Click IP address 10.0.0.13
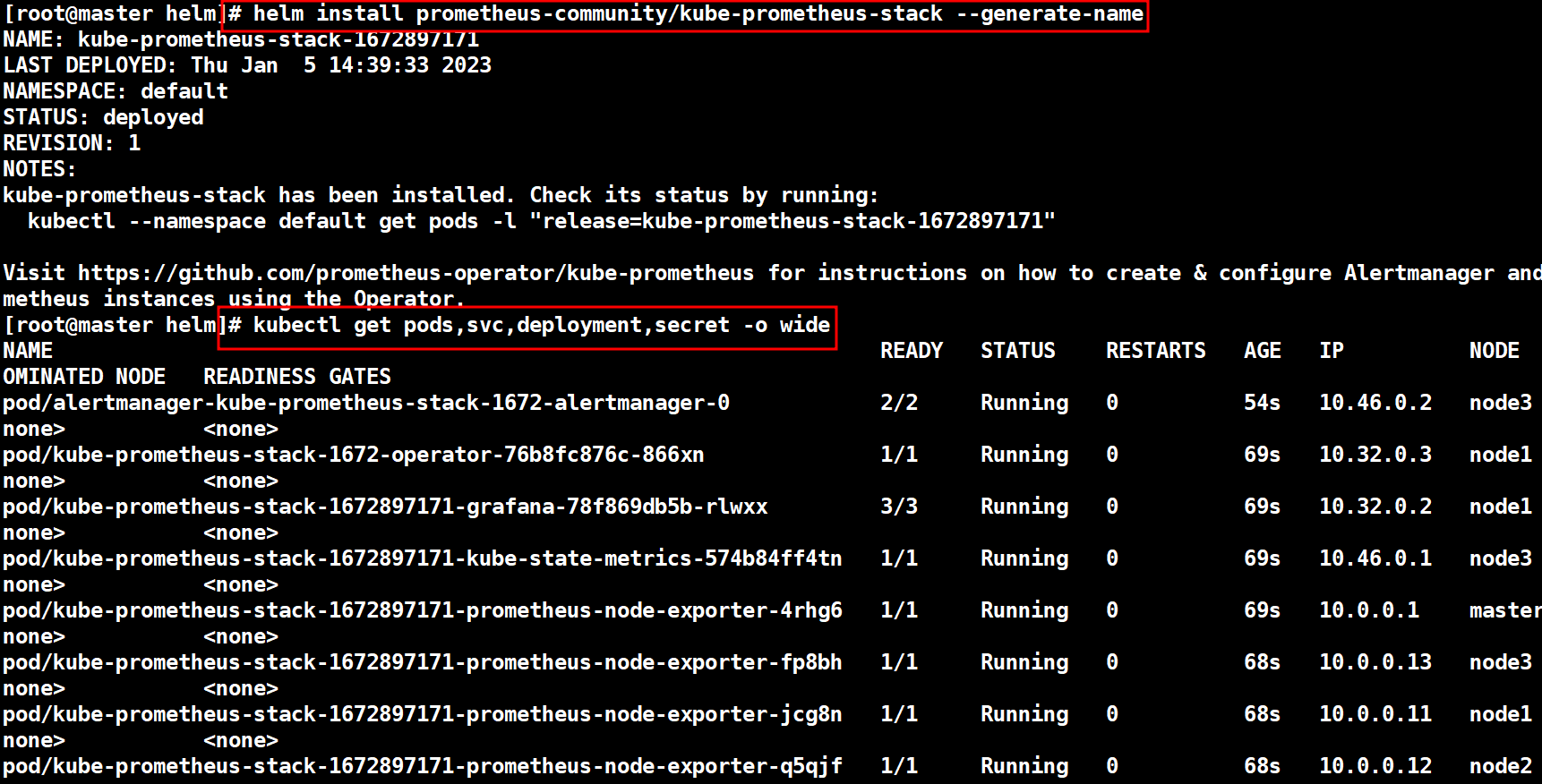 coord(1375,662)
